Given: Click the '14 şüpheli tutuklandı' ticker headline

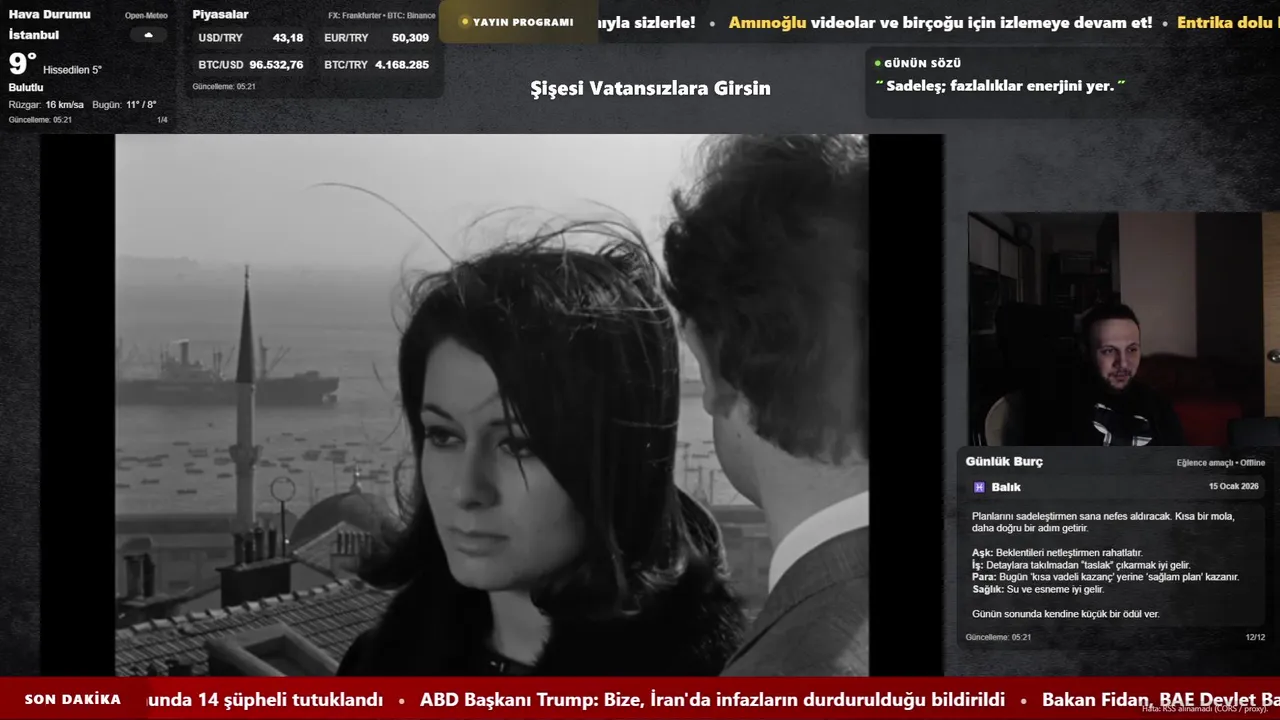Looking at the screenshot, I should [x=266, y=700].
